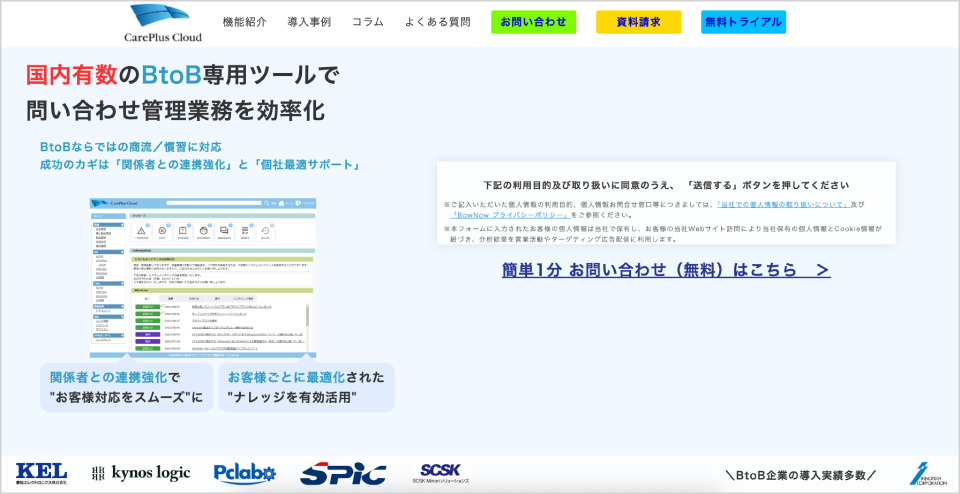The width and height of the screenshot is (960, 494).
Task: Open the BowNow プライバシーポリシー link
Action: (511, 215)
